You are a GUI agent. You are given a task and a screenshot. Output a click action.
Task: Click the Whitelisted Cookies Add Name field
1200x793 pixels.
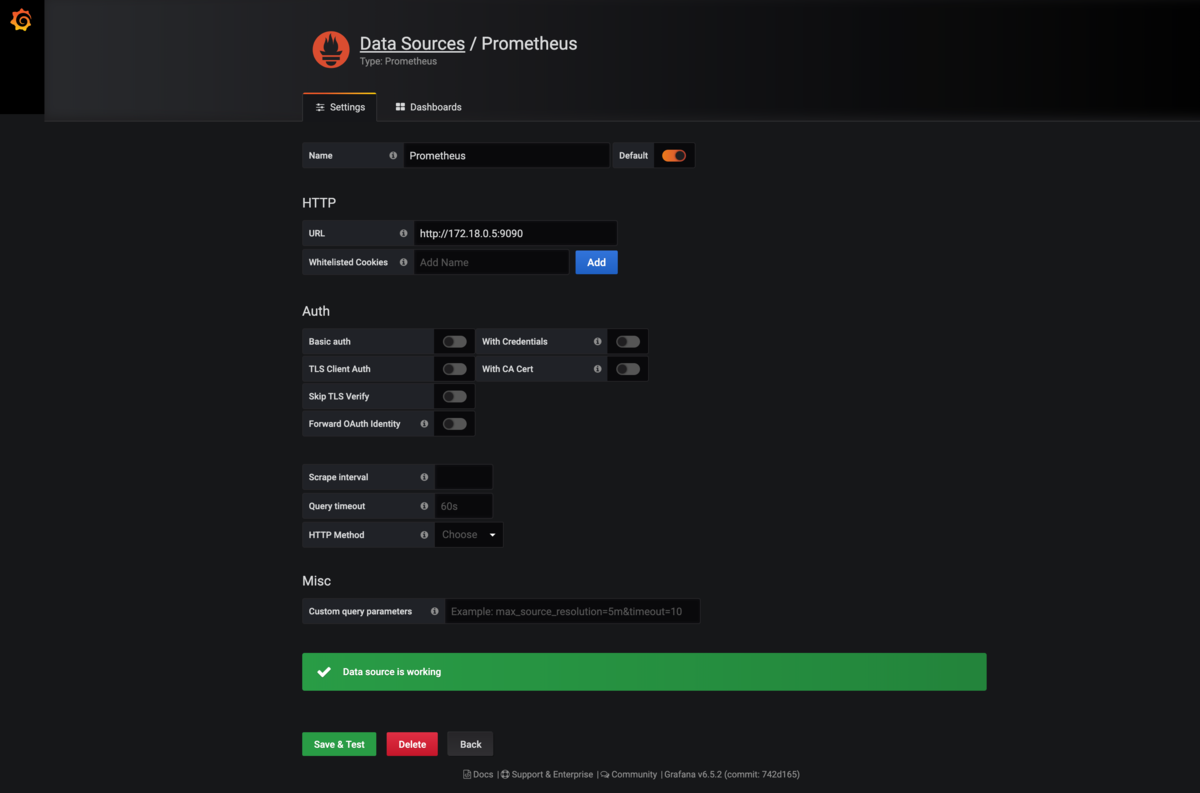pyautogui.click(x=492, y=262)
